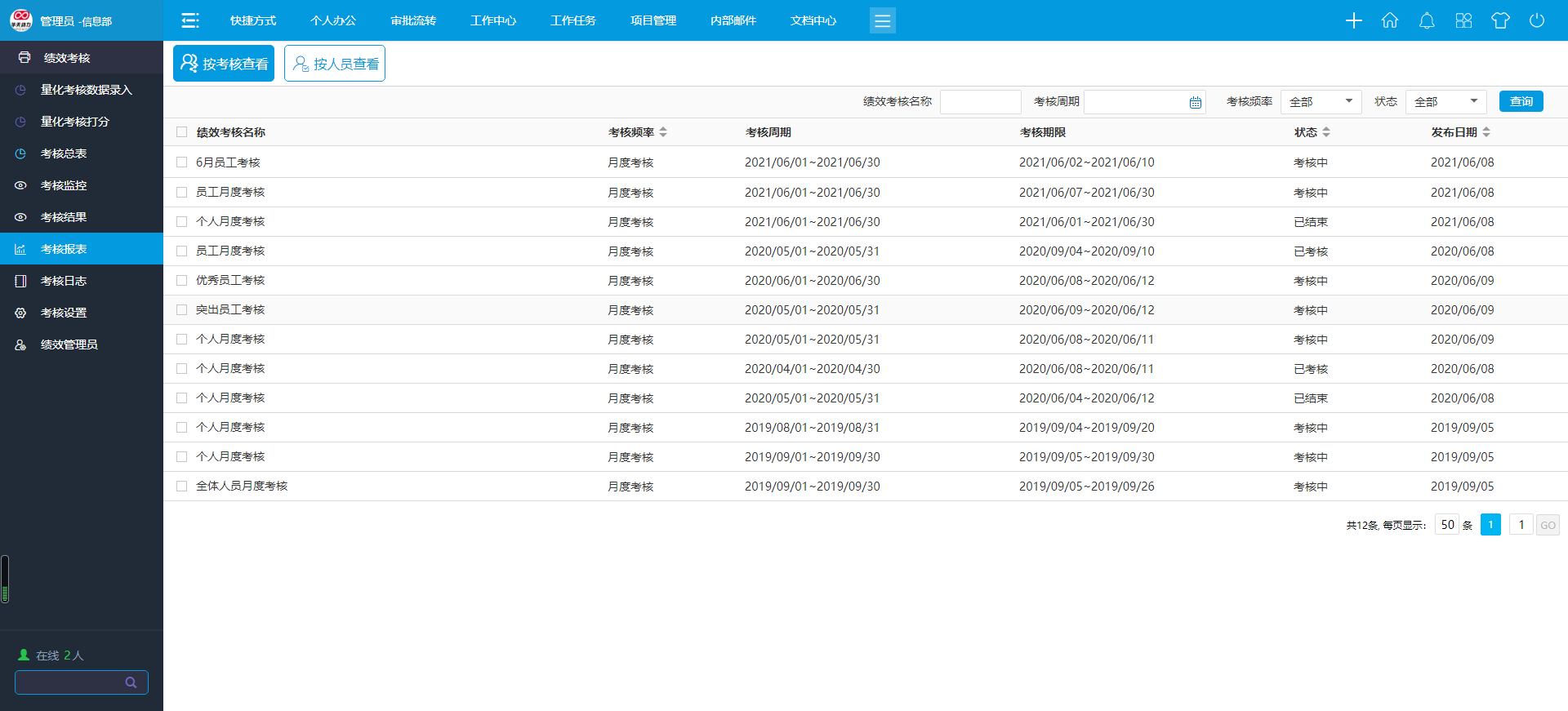Click the left sidebar scrollbar handle

(5, 580)
